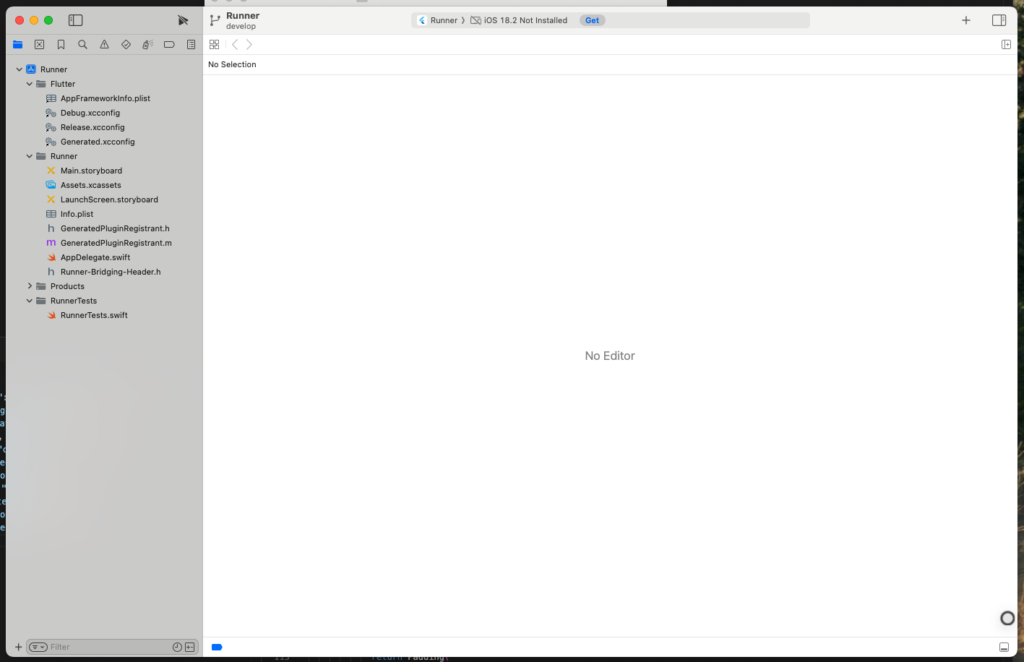Open the Test navigator diamond icon
This screenshot has height=662, width=1024.
click(x=126, y=44)
